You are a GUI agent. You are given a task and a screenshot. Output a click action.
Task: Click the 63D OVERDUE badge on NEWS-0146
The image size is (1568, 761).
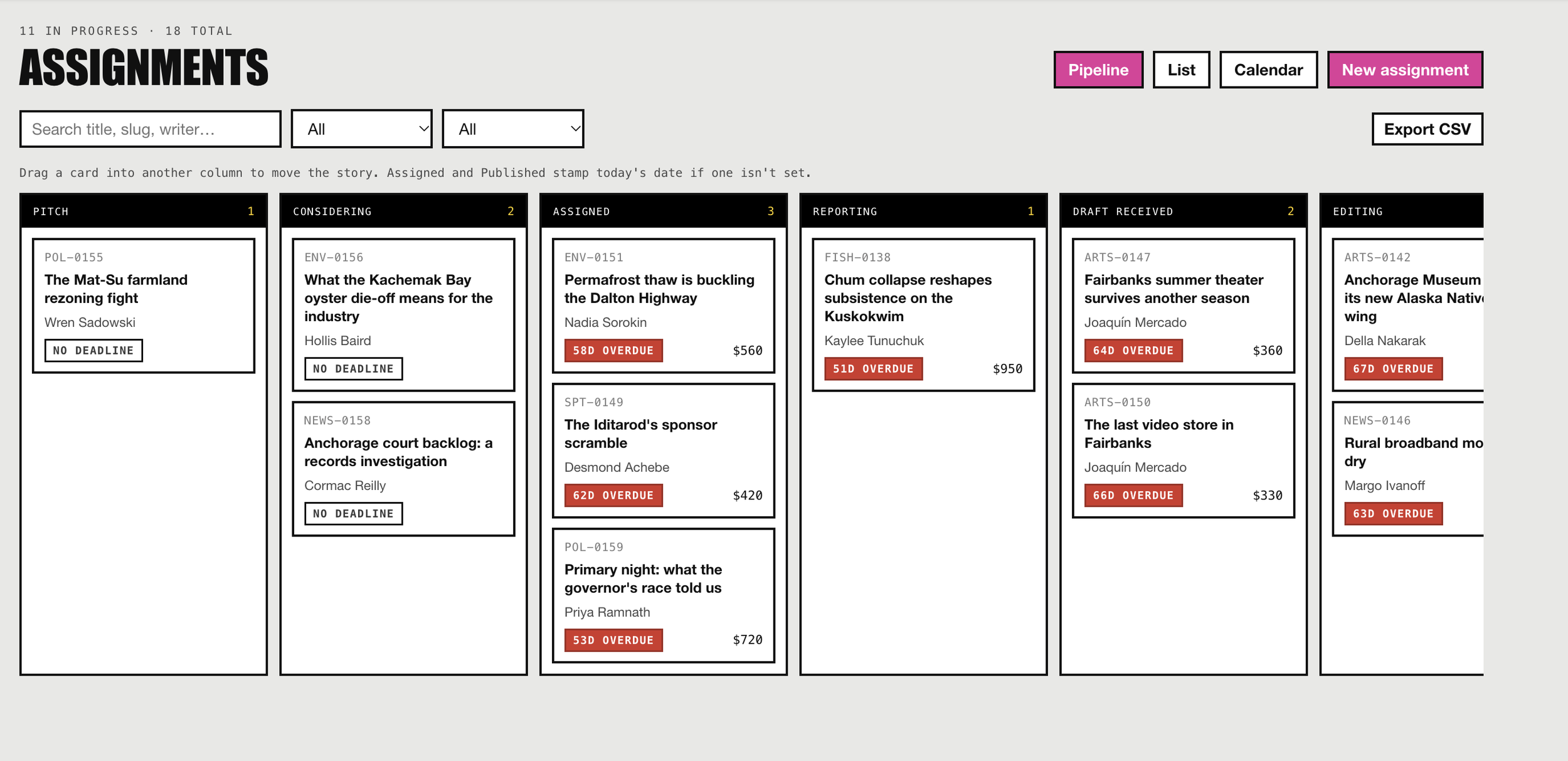(1393, 514)
